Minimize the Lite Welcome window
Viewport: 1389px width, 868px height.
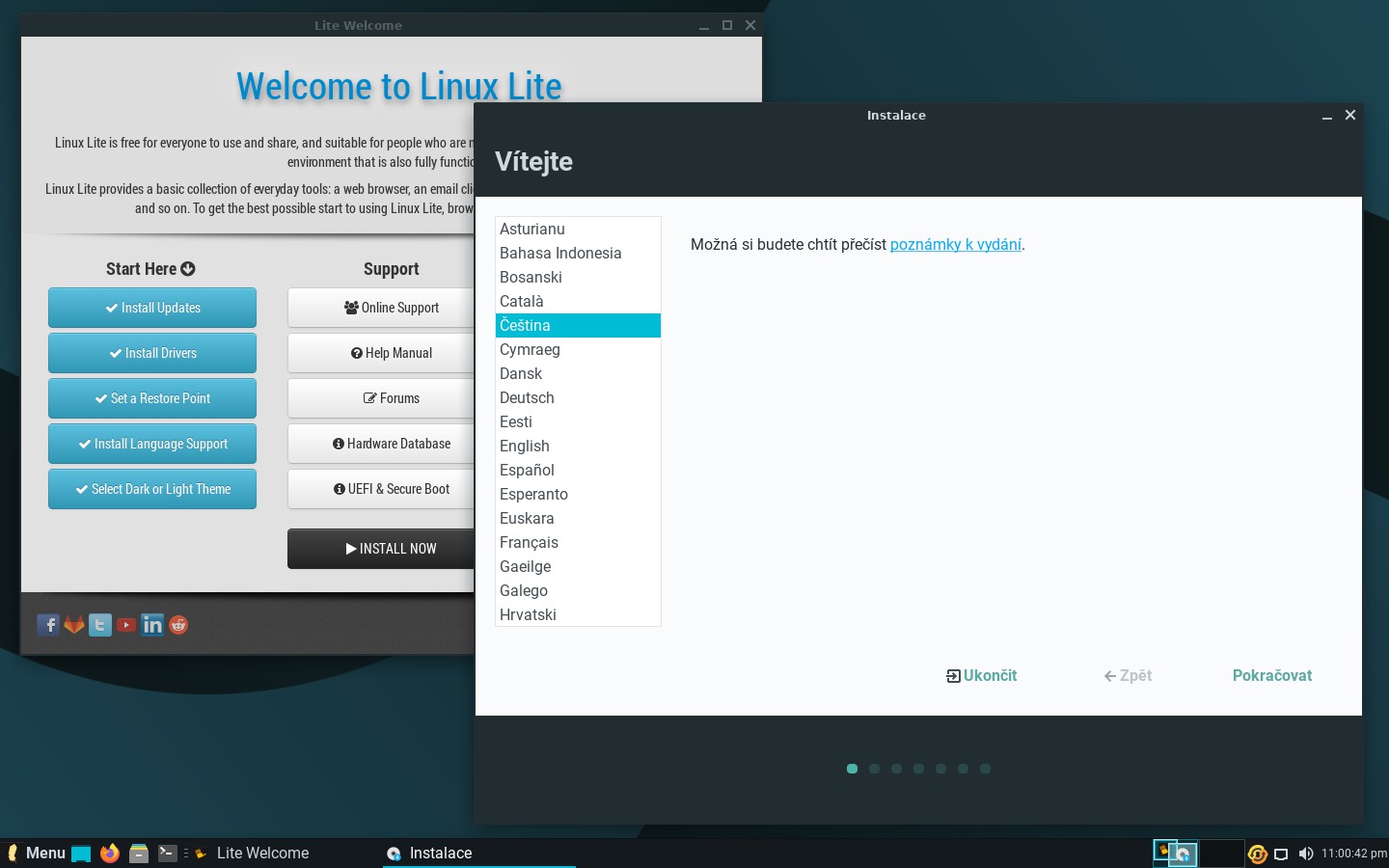click(x=704, y=26)
